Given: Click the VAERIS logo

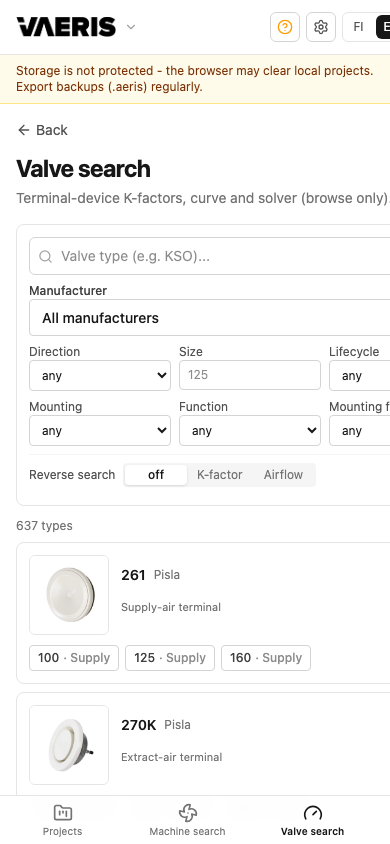Looking at the screenshot, I should [x=66, y=27].
